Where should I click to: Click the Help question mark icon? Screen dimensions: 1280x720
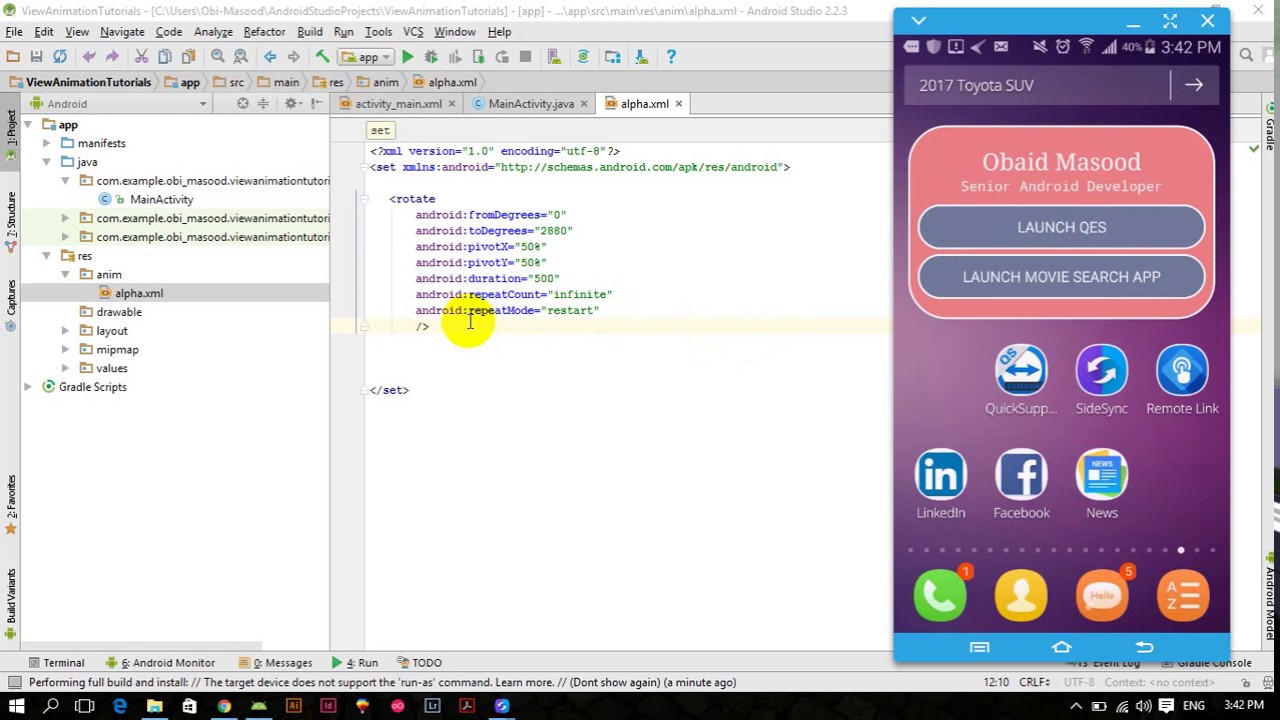coord(671,57)
